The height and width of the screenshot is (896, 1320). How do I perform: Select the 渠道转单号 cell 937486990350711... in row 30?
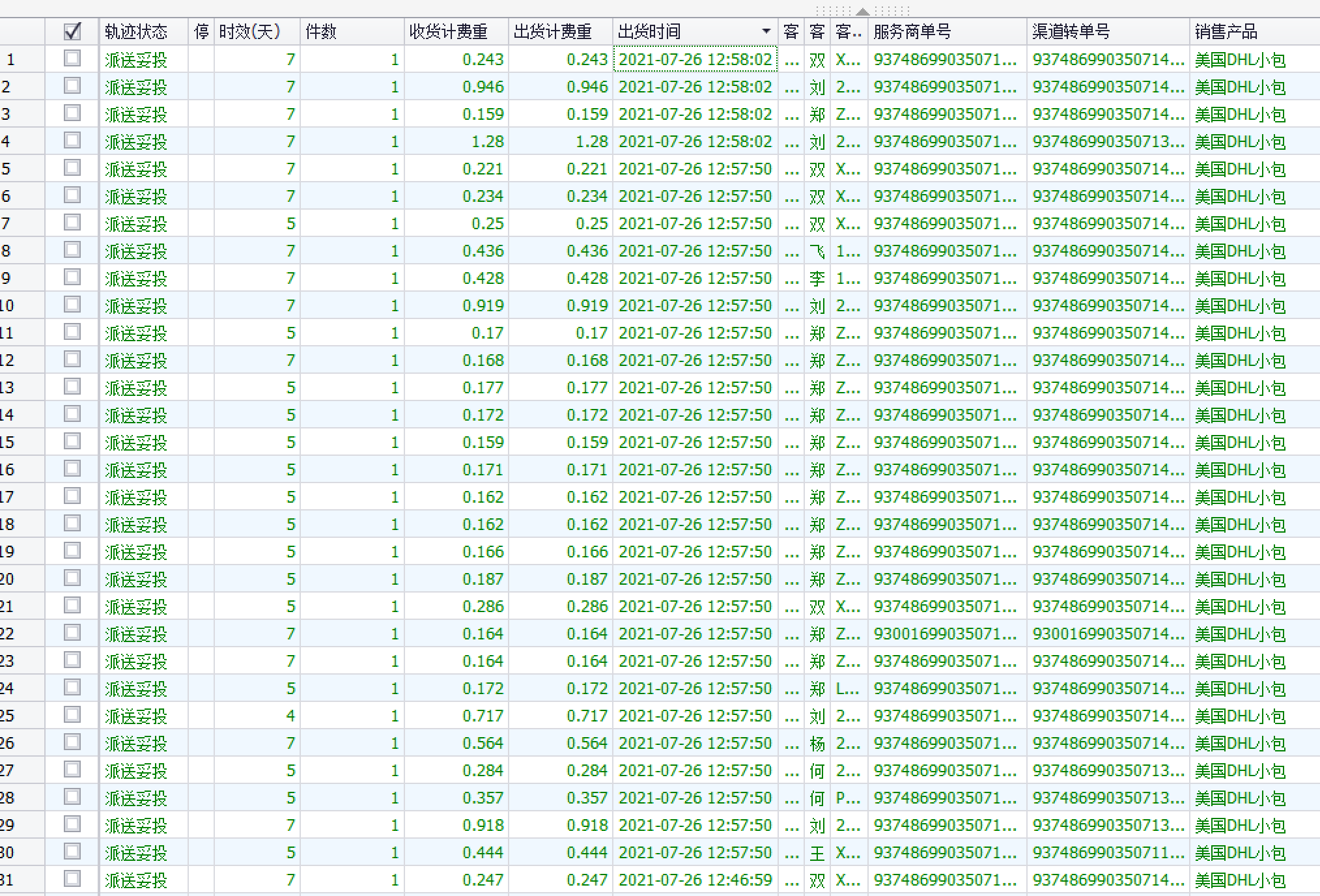pos(1108,852)
